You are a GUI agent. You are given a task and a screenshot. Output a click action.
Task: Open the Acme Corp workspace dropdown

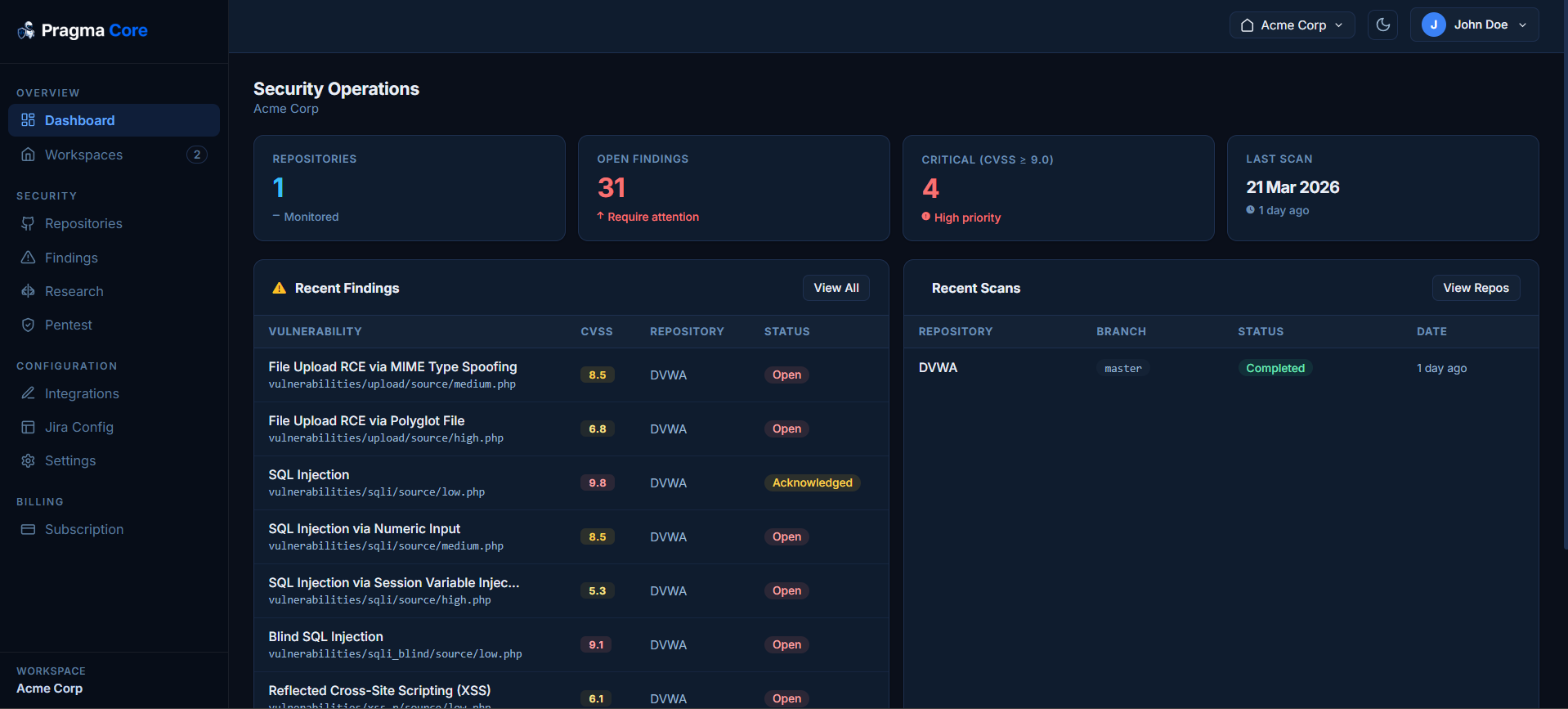(x=1292, y=25)
